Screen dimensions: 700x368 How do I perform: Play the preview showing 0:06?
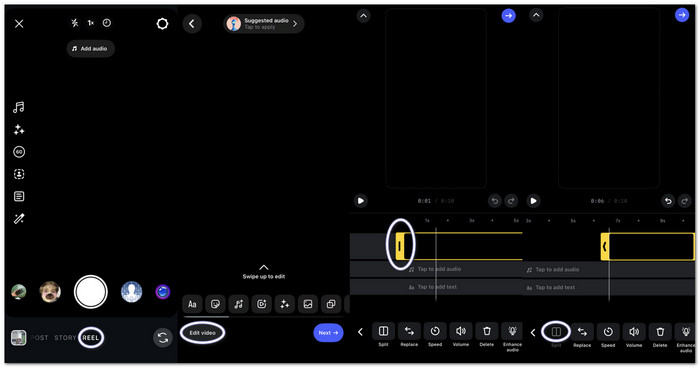point(533,201)
